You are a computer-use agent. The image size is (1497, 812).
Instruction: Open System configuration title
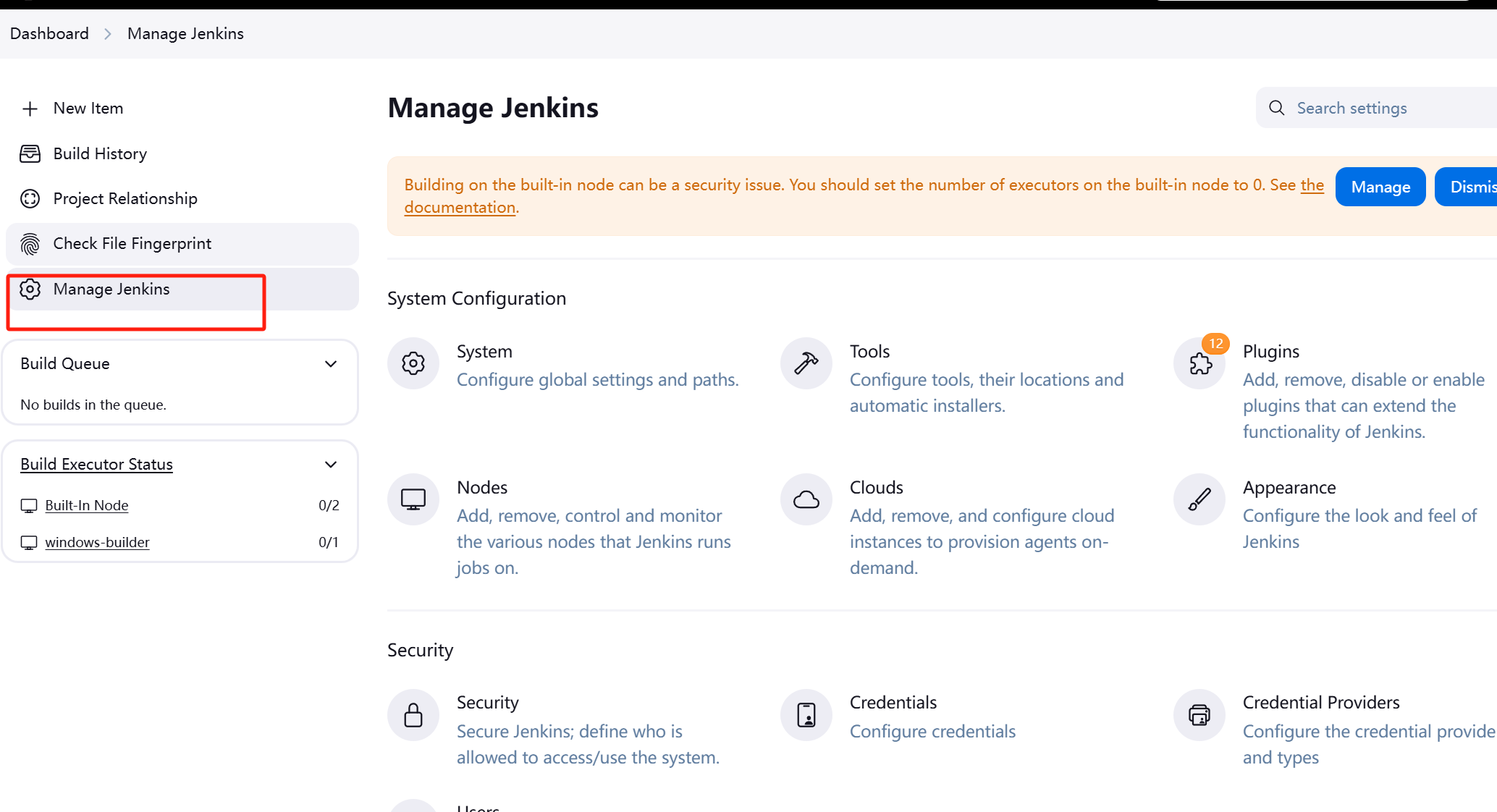(x=484, y=352)
